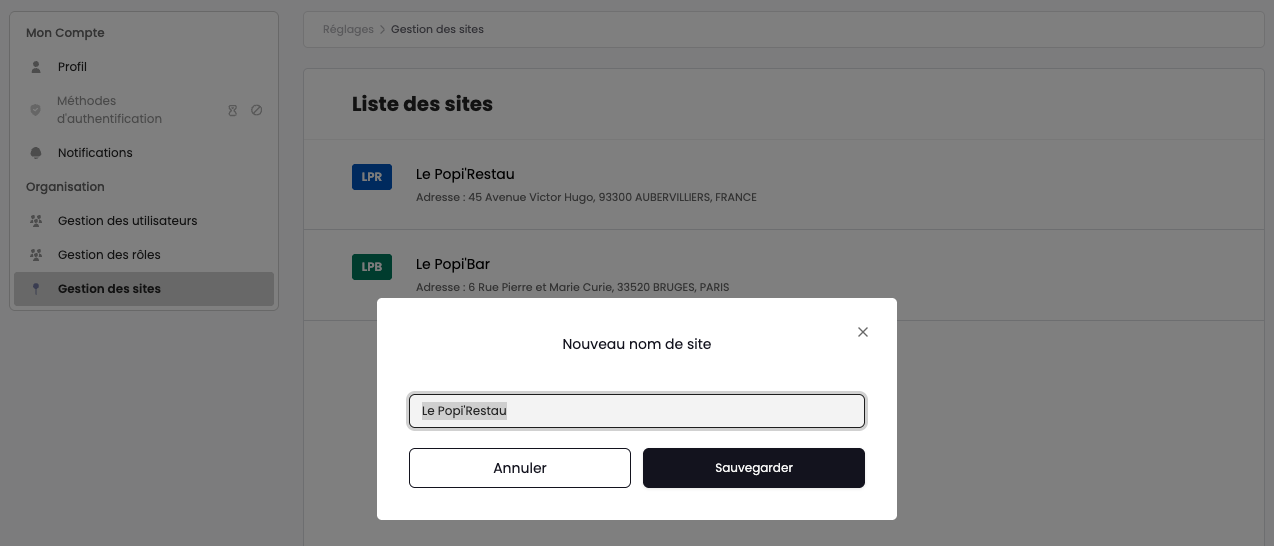Click the 45 Avenue Victor Hugo address text
The height and width of the screenshot is (546, 1274).
(586, 198)
